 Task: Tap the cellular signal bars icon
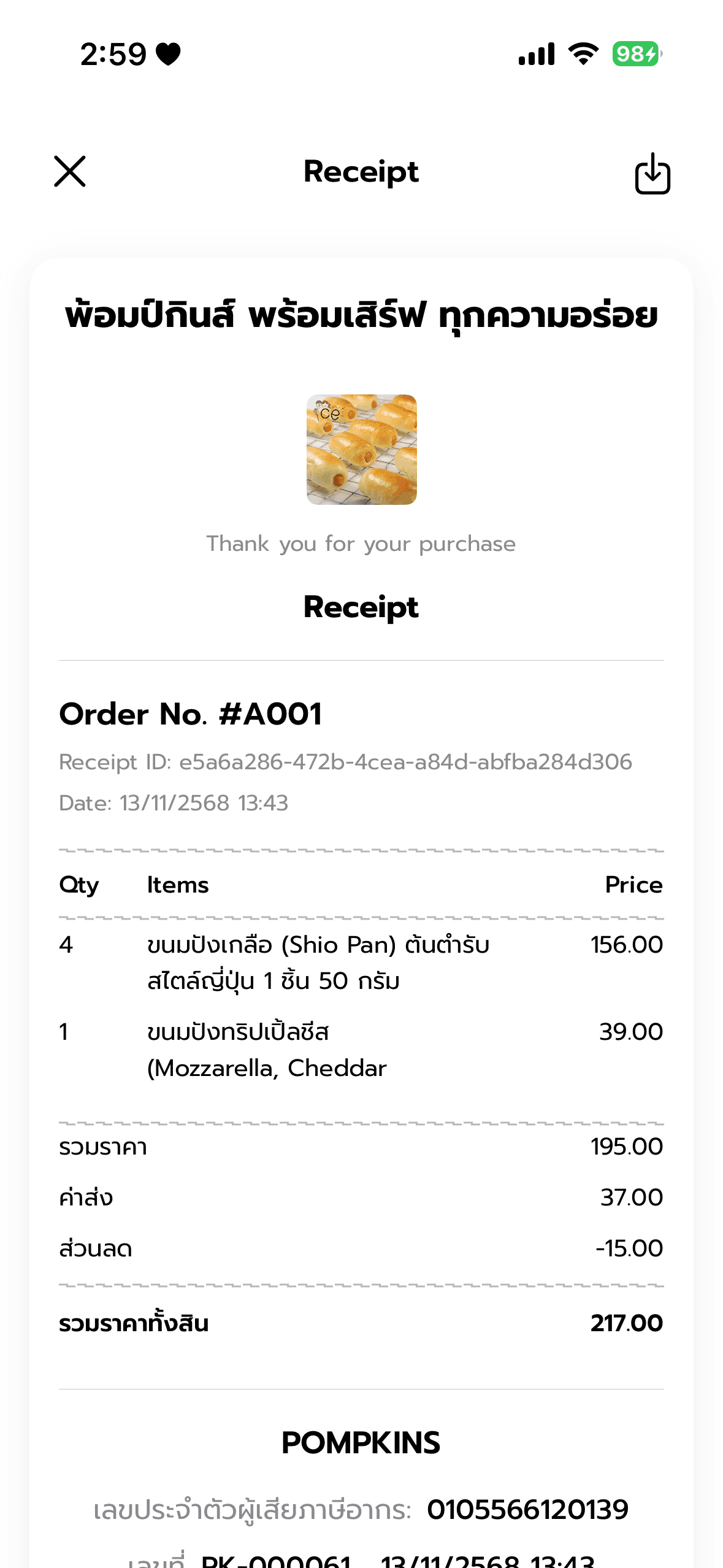537,54
